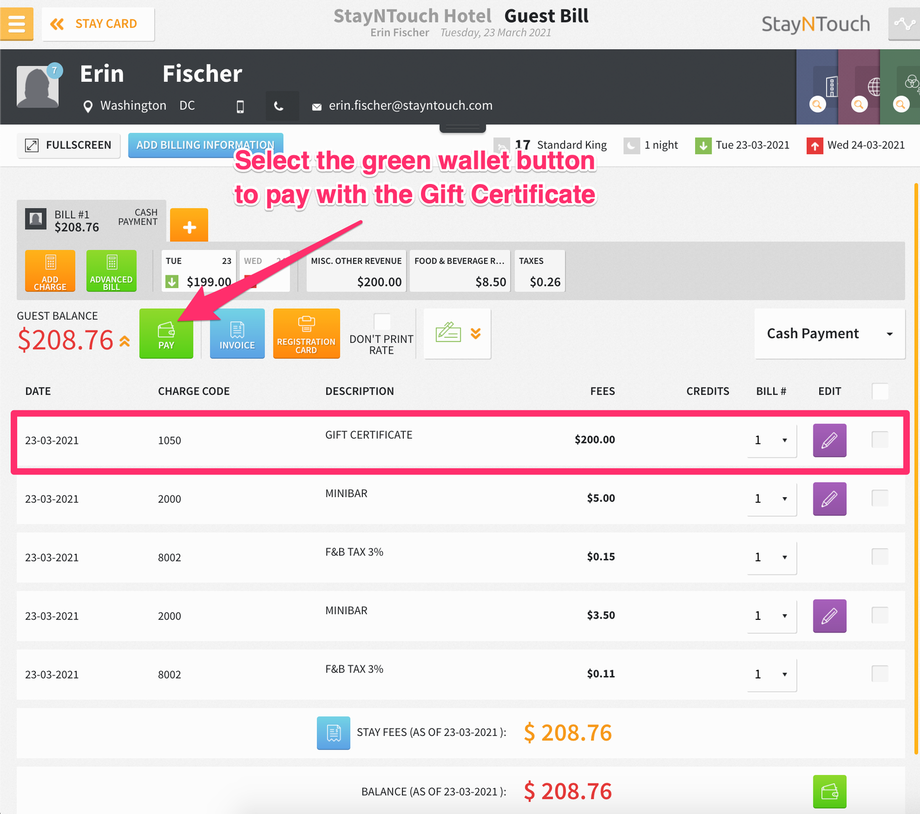Click the blue stay fees document icon
The image size is (920, 814).
click(x=333, y=733)
